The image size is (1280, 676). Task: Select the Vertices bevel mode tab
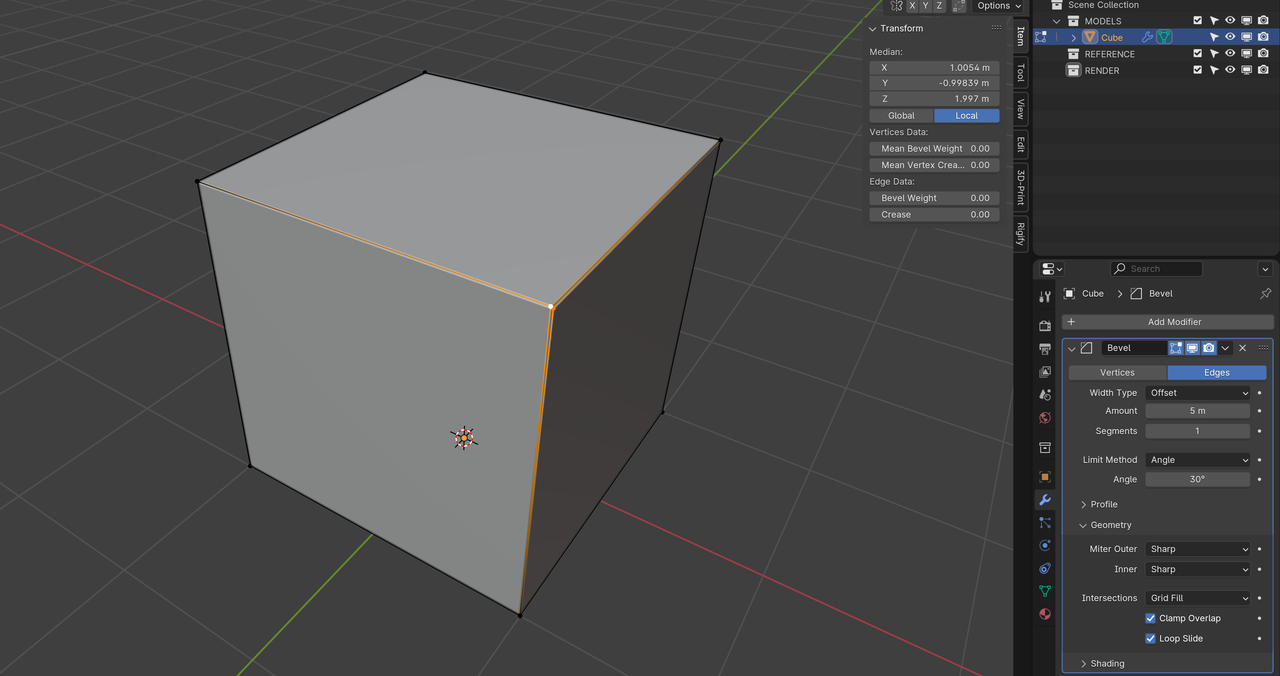coord(1117,372)
